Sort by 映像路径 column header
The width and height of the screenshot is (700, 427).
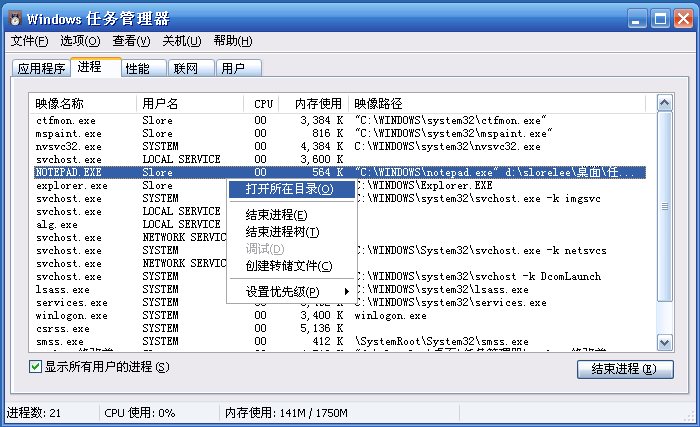pyautogui.click(x=497, y=104)
